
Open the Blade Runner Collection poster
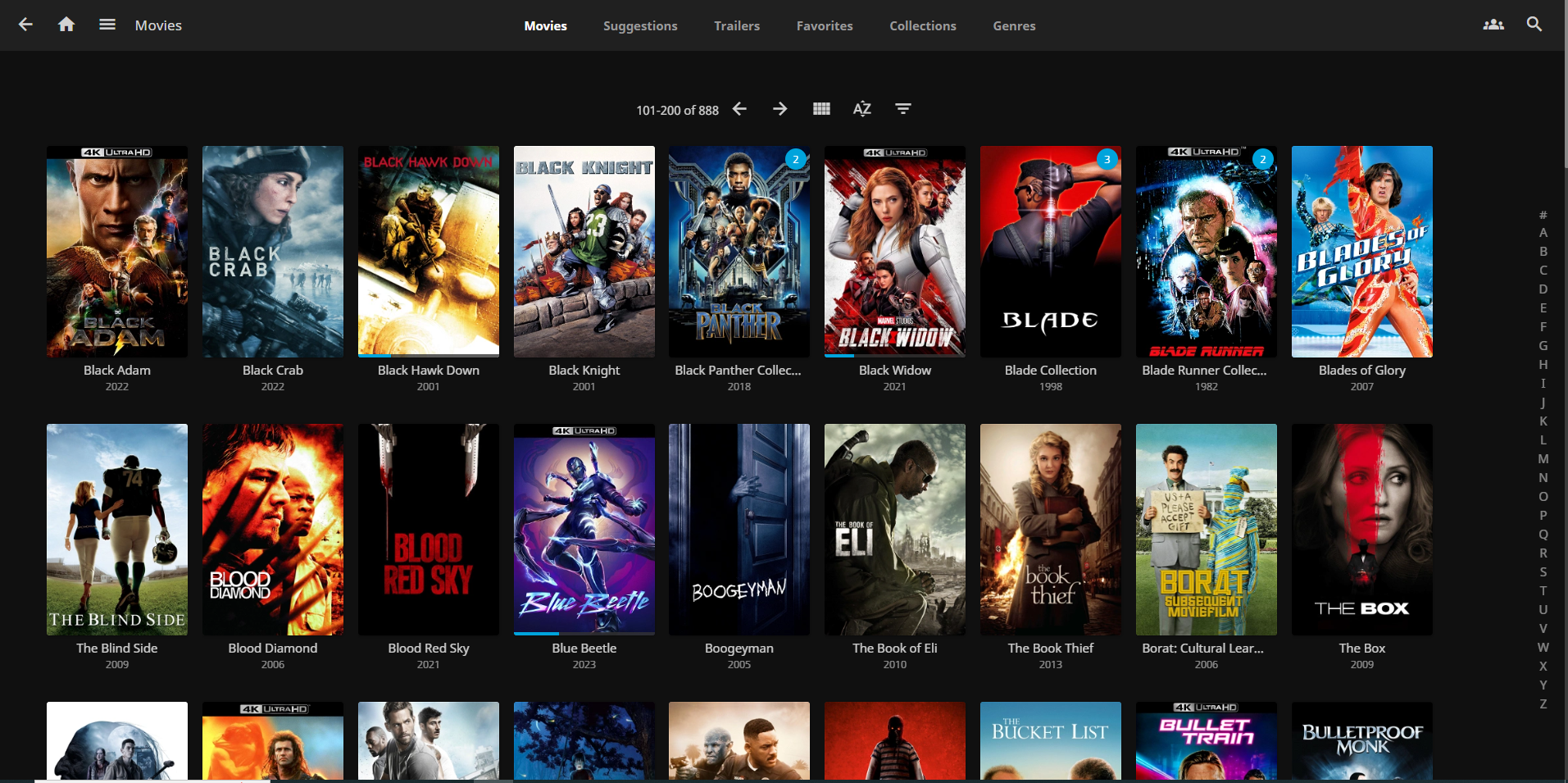(x=1206, y=251)
